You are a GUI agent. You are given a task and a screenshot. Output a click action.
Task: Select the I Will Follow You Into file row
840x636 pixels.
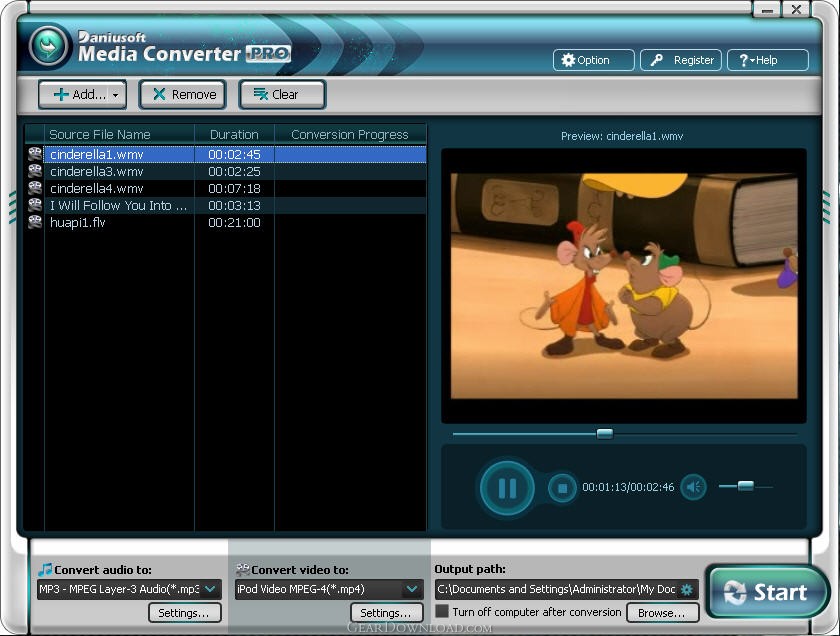pyautogui.click(x=226, y=205)
